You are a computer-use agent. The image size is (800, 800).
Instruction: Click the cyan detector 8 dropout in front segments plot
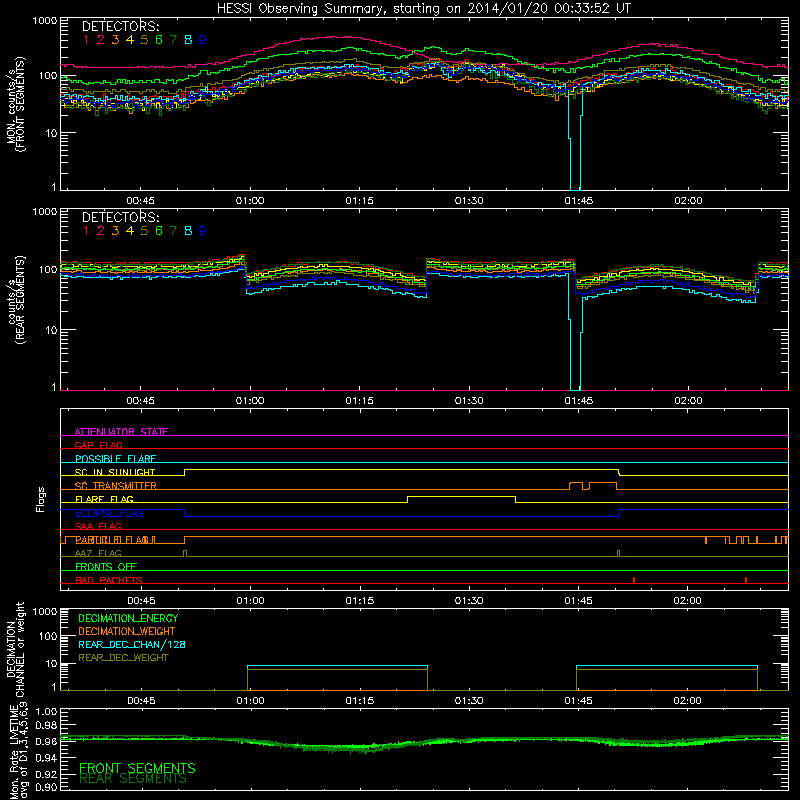(x=575, y=140)
